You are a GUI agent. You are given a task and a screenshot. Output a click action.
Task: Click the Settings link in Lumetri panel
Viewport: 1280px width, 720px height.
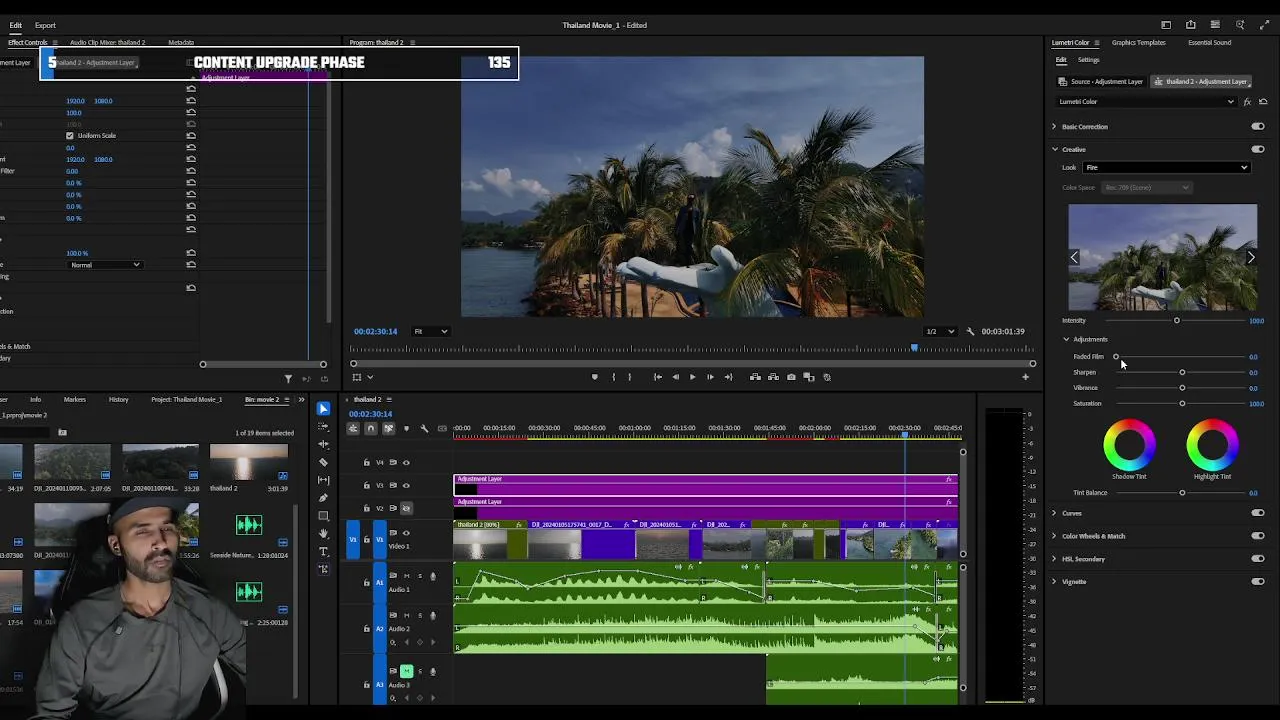click(1088, 60)
